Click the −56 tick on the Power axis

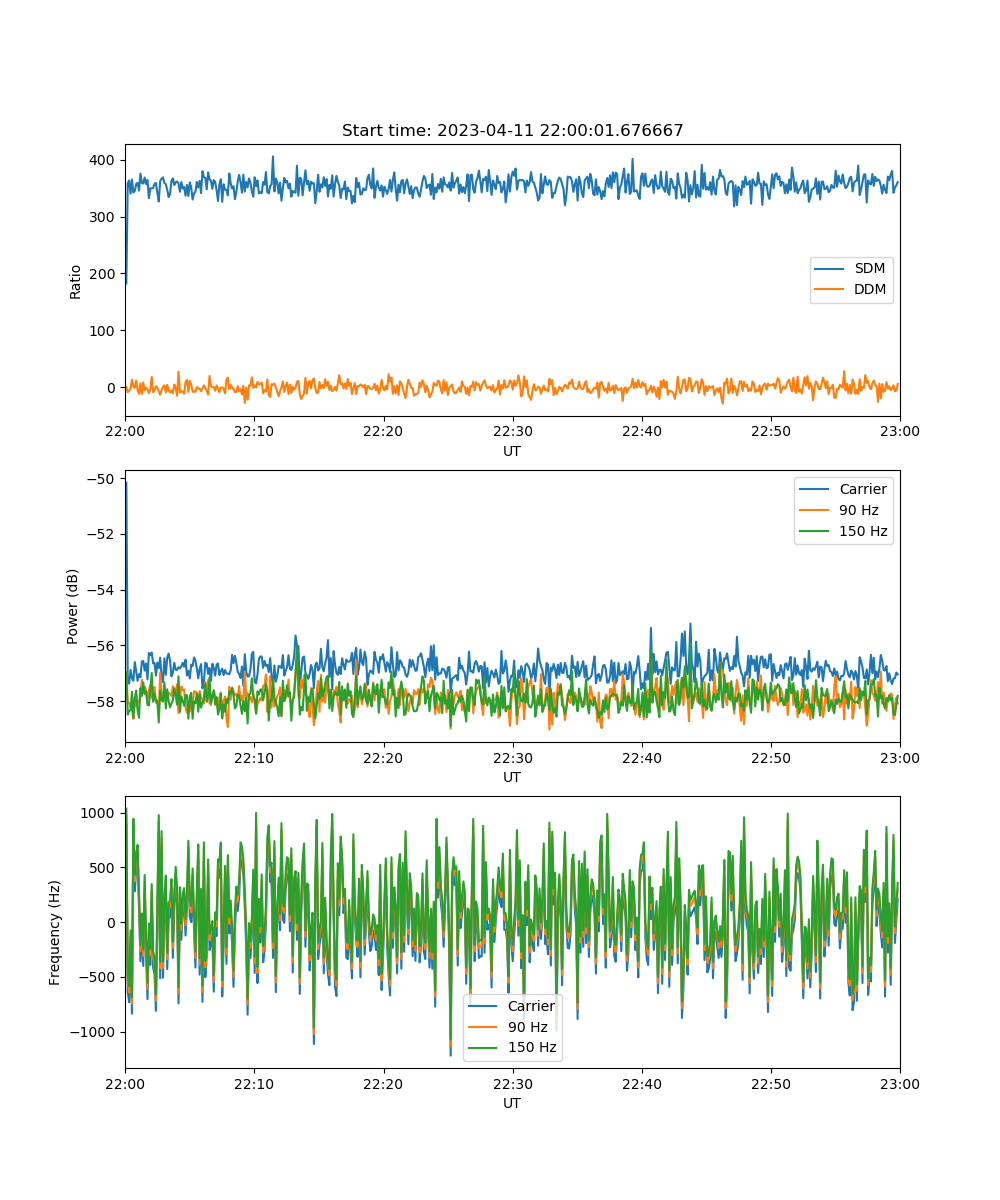coord(102,646)
